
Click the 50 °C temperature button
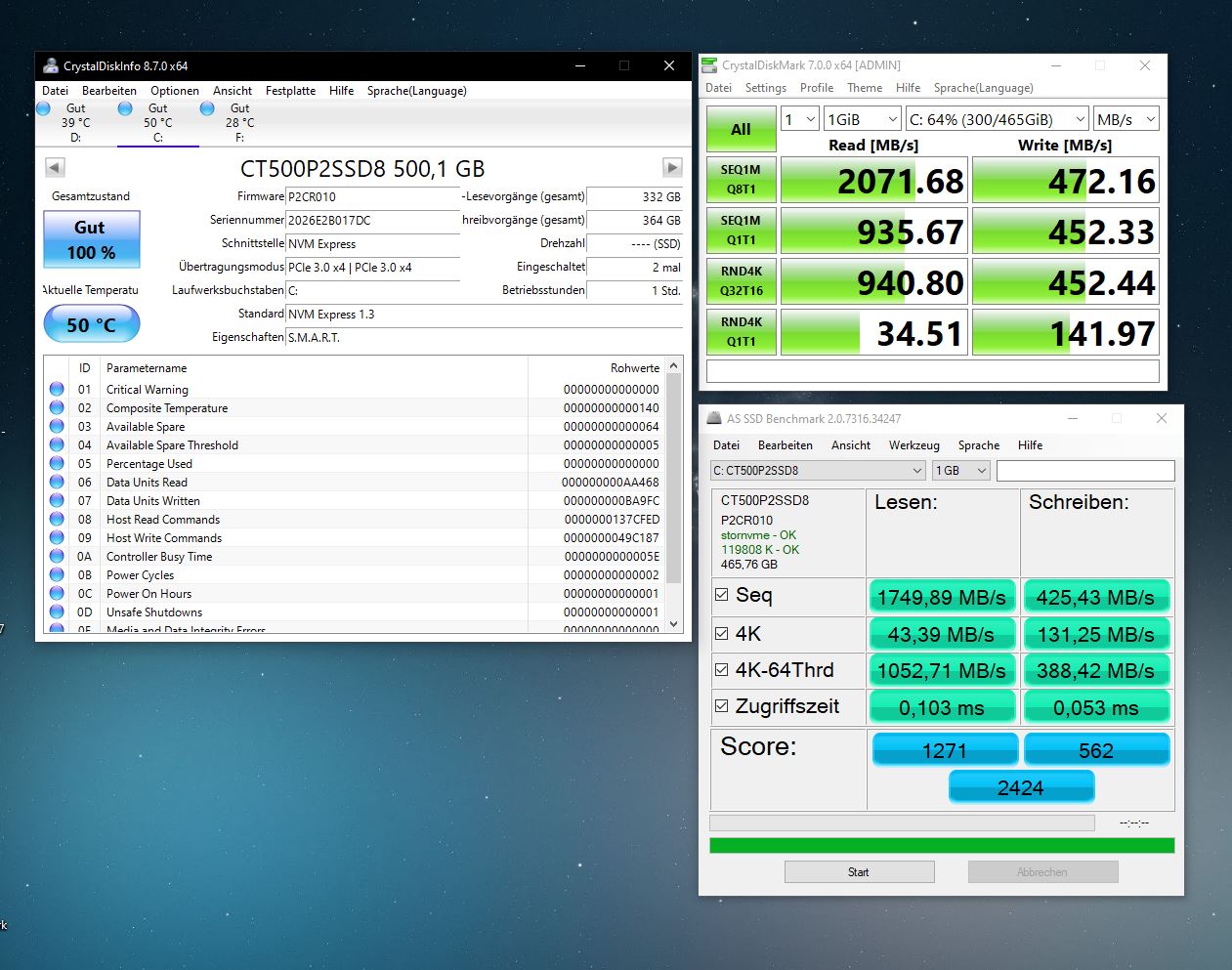pyautogui.click(x=91, y=324)
